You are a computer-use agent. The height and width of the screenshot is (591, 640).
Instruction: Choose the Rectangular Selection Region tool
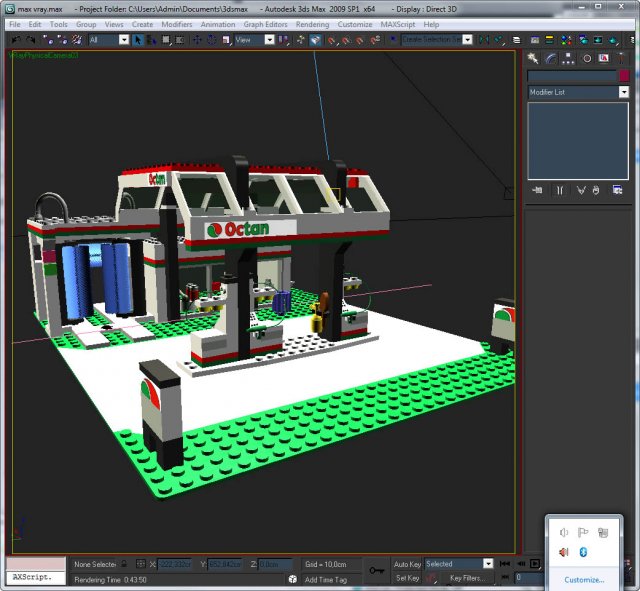pos(166,40)
